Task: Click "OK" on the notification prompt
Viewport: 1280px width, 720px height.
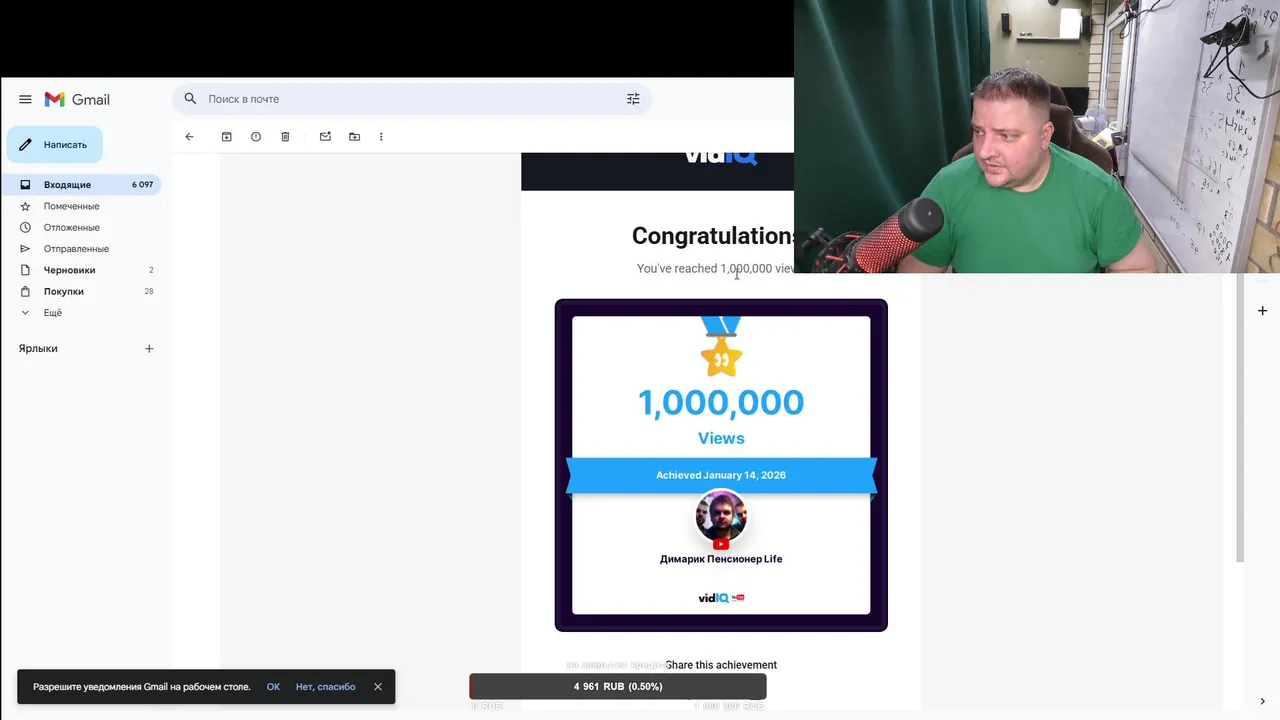Action: tap(273, 687)
